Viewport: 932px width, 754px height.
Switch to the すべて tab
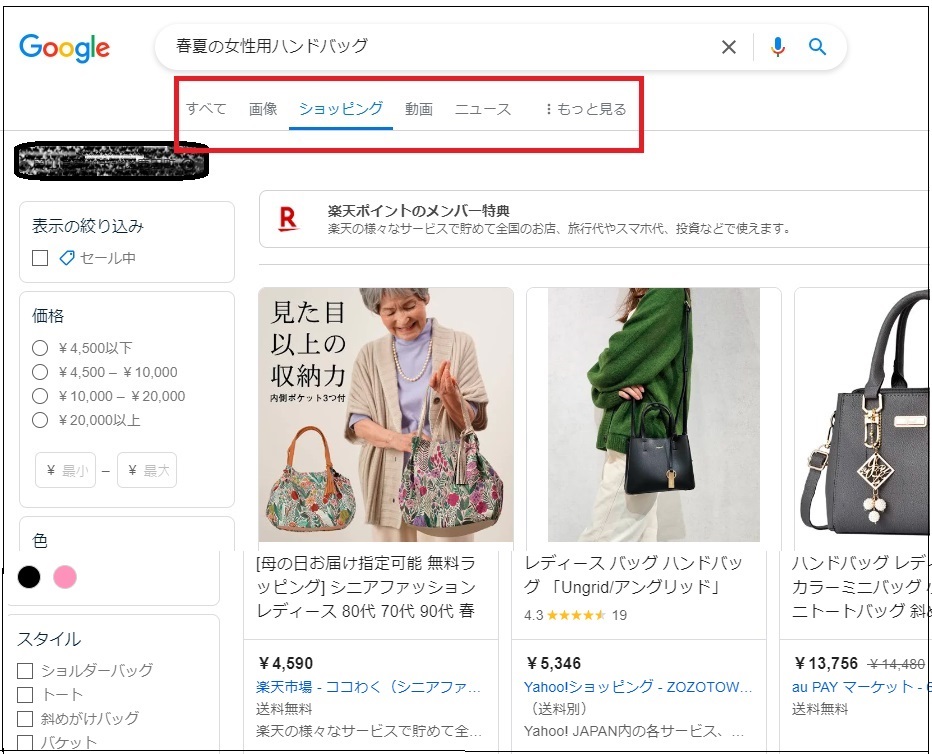pos(206,109)
